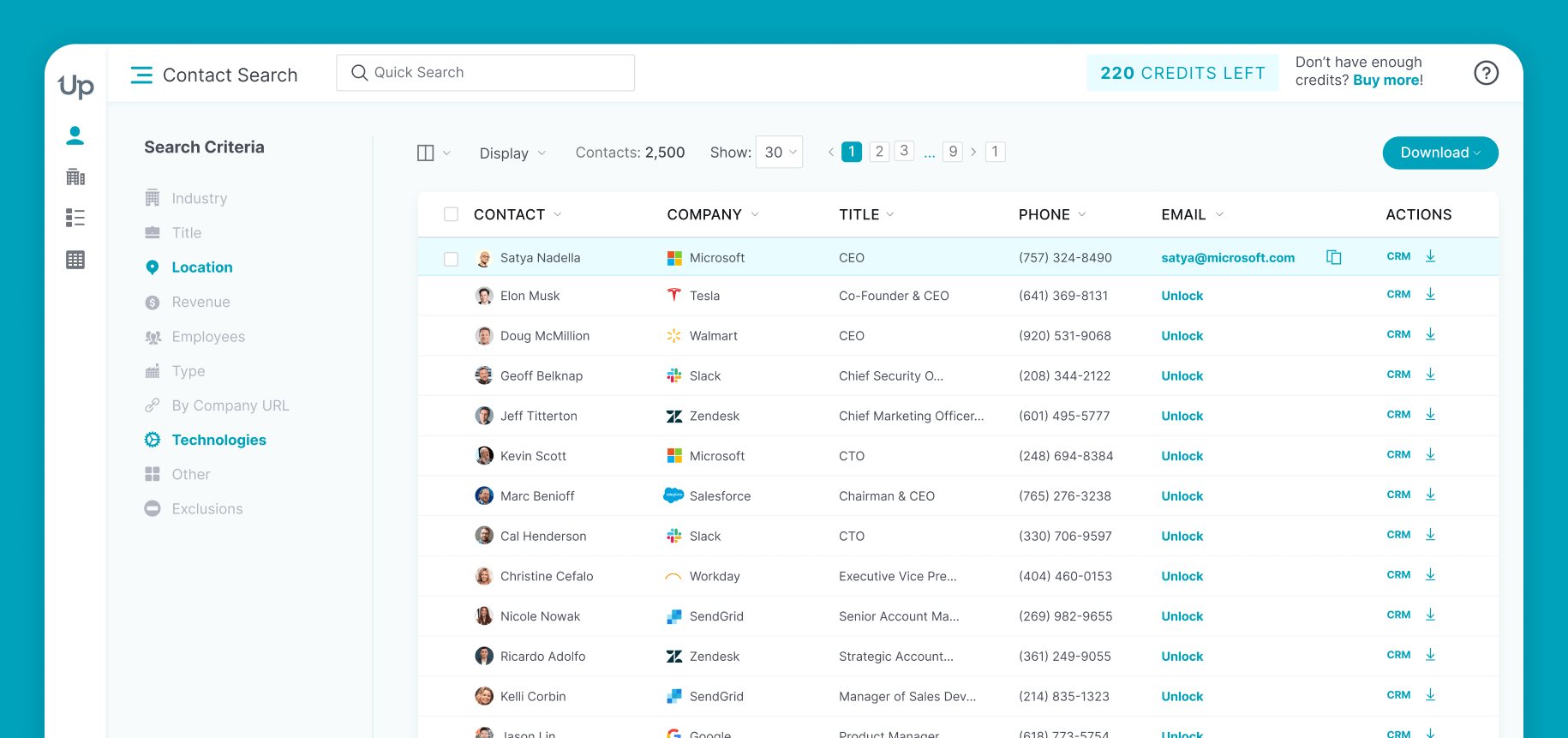Click the page jump input box

[x=995, y=152]
